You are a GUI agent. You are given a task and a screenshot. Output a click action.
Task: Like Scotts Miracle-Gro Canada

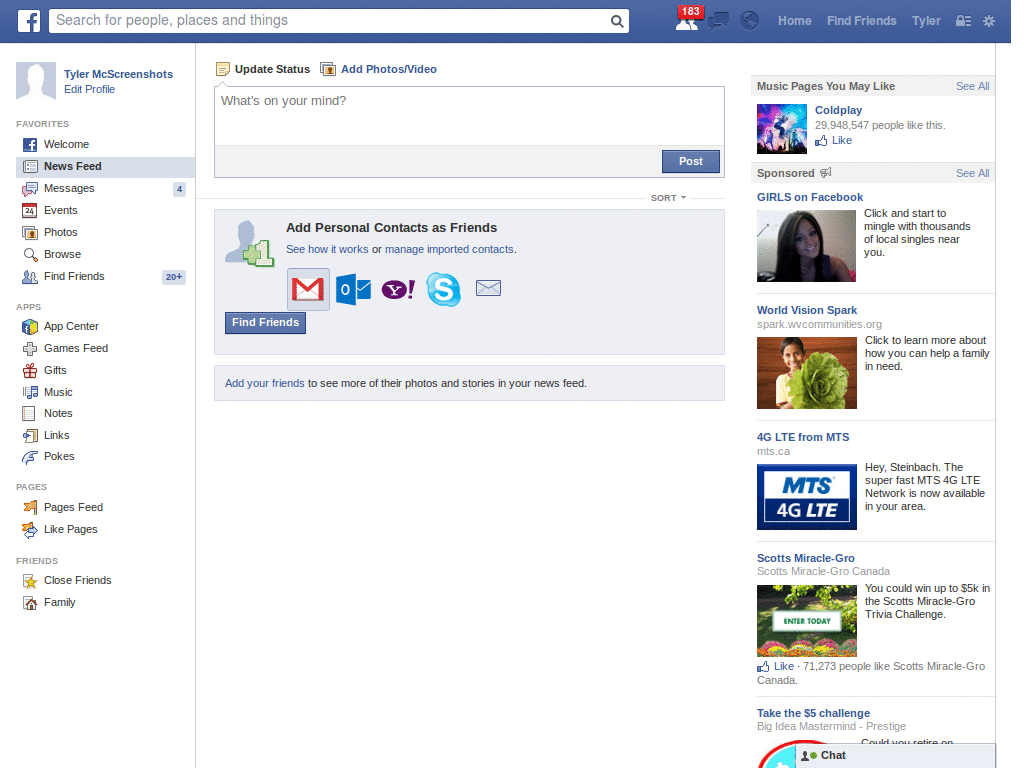point(776,667)
